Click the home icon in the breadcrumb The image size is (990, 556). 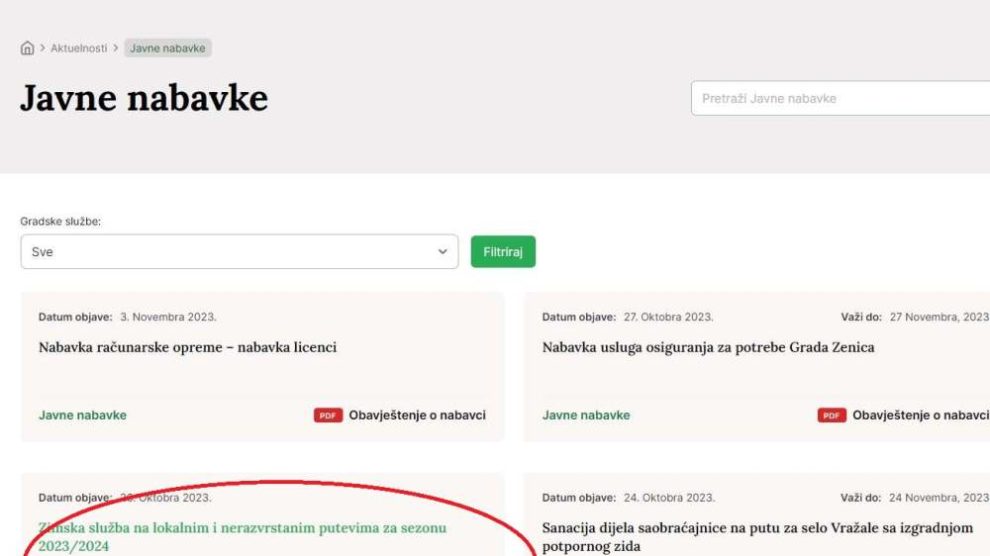click(27, 48)
